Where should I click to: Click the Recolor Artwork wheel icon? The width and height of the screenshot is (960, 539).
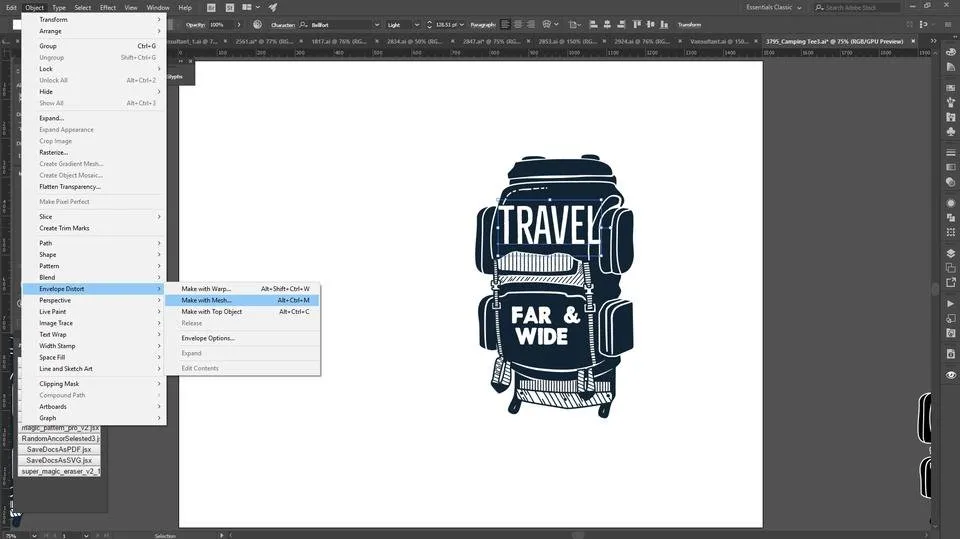point(257,24)
